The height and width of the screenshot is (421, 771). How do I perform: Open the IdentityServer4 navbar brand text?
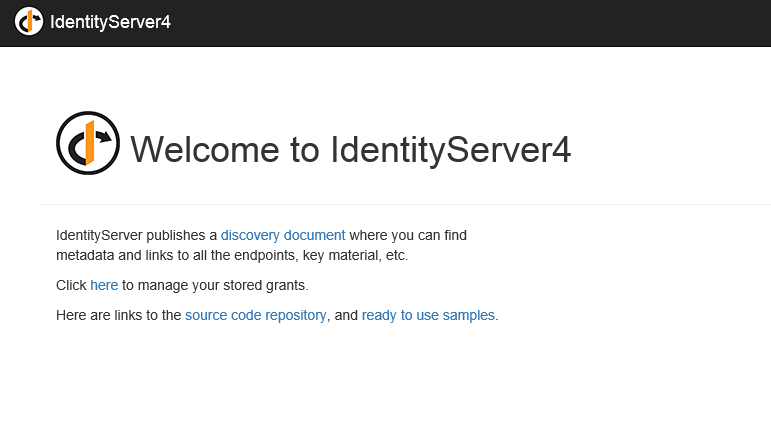tap(110, 22)
